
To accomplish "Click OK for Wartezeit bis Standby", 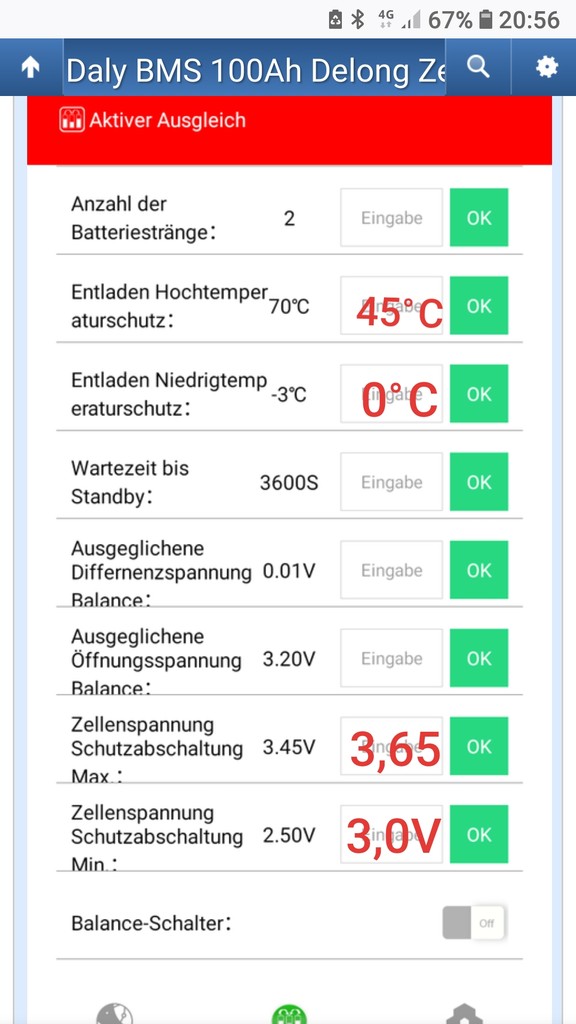I will tap(479, 482).
